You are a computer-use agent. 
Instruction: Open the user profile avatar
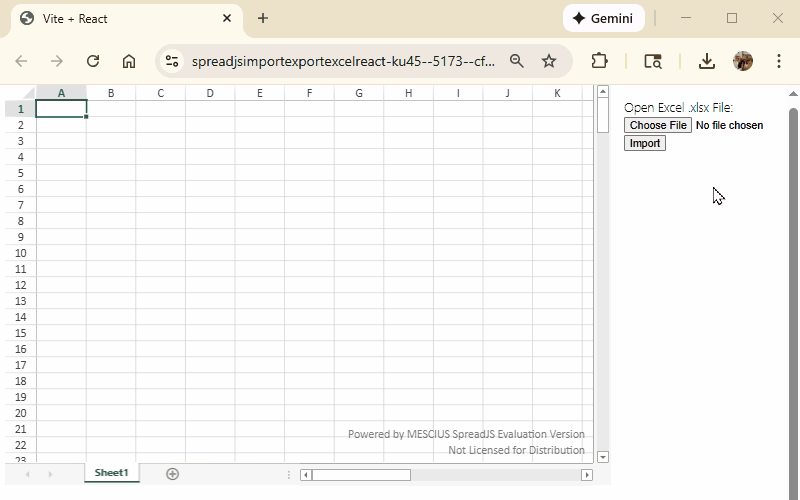(x=743, y=61)
